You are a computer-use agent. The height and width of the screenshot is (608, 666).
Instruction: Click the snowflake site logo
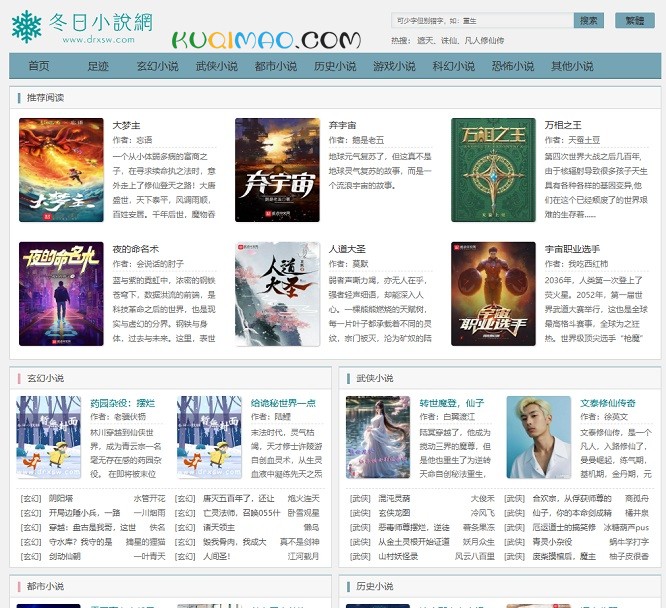point(26,26)
